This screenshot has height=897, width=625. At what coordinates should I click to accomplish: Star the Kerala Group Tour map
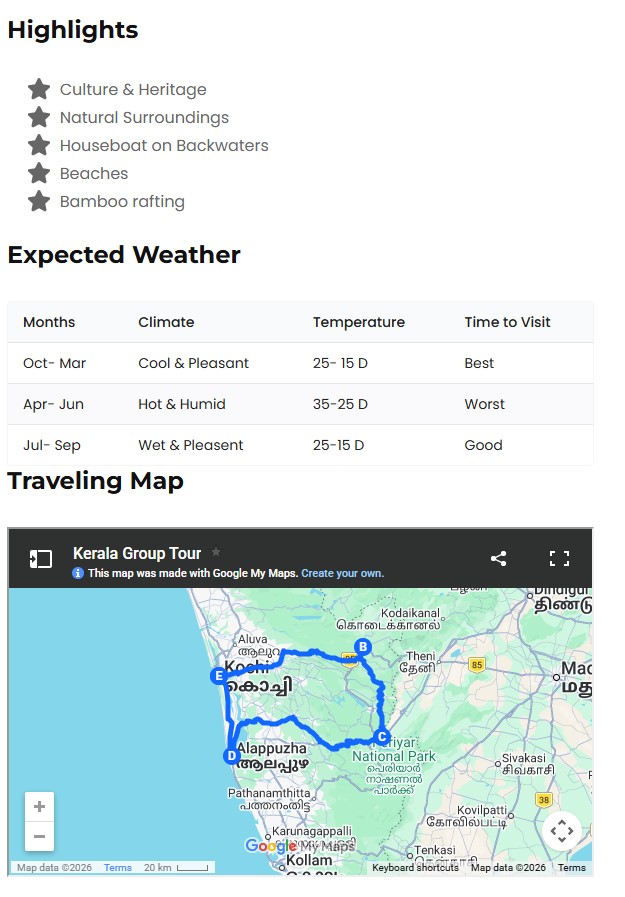tap(215, 552)
